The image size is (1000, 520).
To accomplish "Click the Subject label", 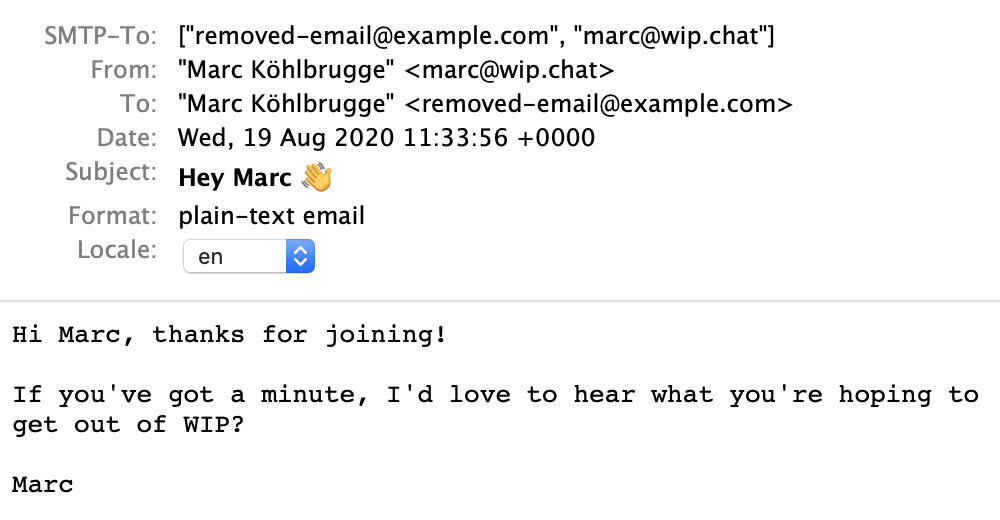I will 111,172.
